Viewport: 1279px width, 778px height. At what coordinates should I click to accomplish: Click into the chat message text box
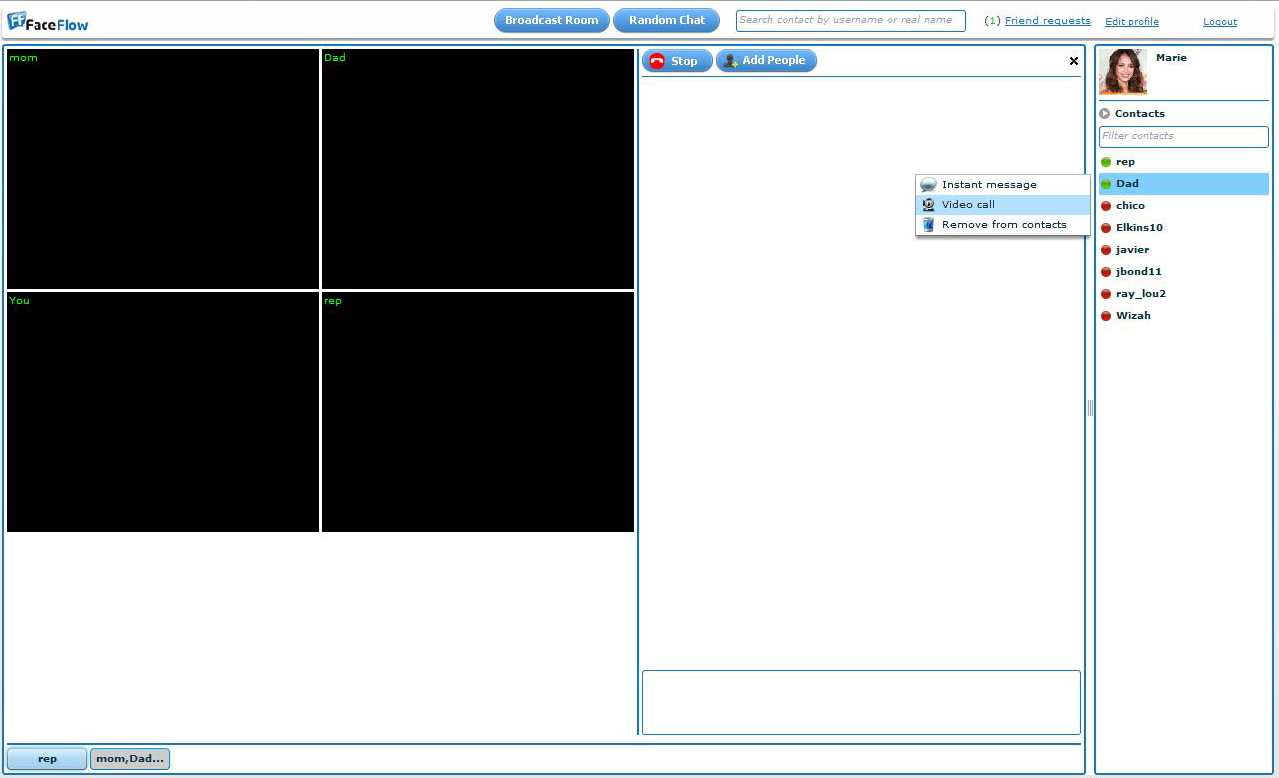click(x=861, y=702)
